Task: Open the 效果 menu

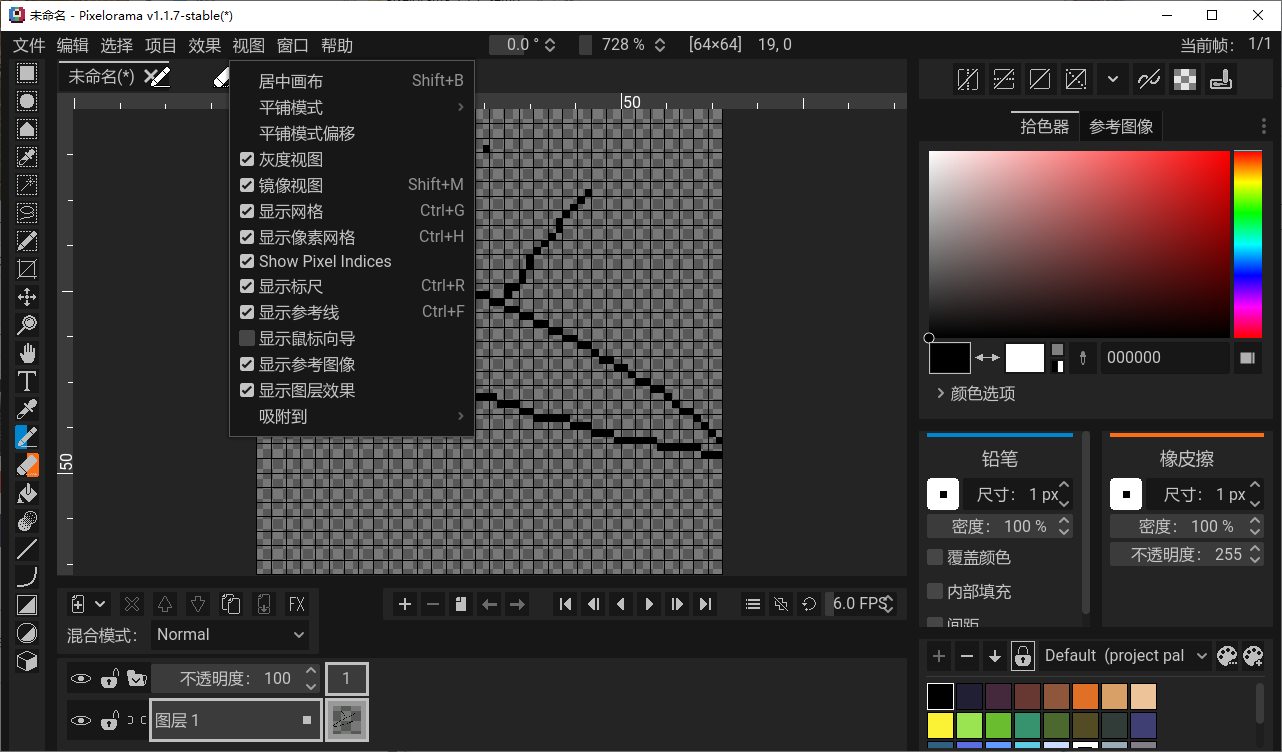Action: point(204,45)
